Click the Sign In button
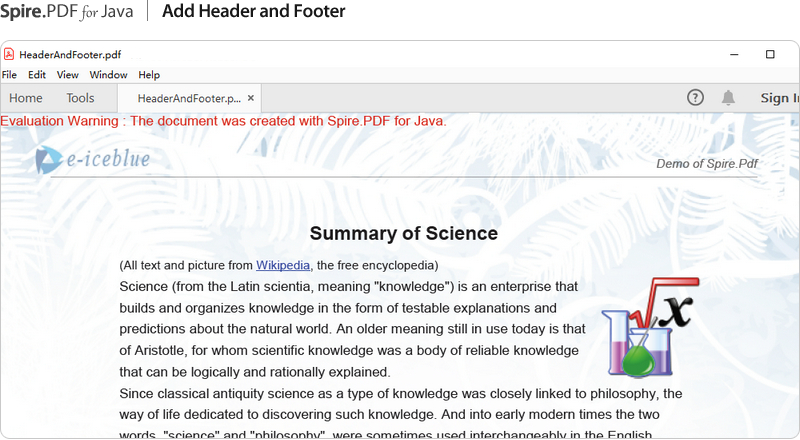The width and height of the screenshot is (800, 440). coord(779,98)
